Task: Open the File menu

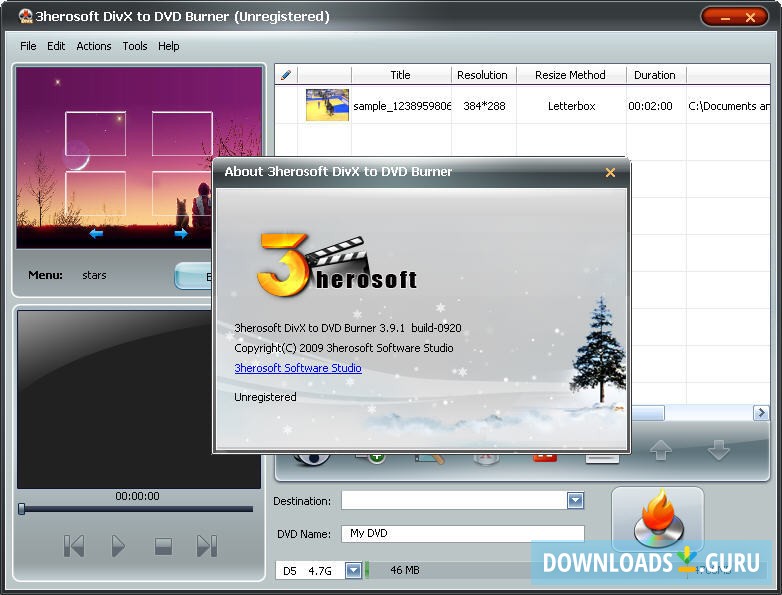Action: 28,46
